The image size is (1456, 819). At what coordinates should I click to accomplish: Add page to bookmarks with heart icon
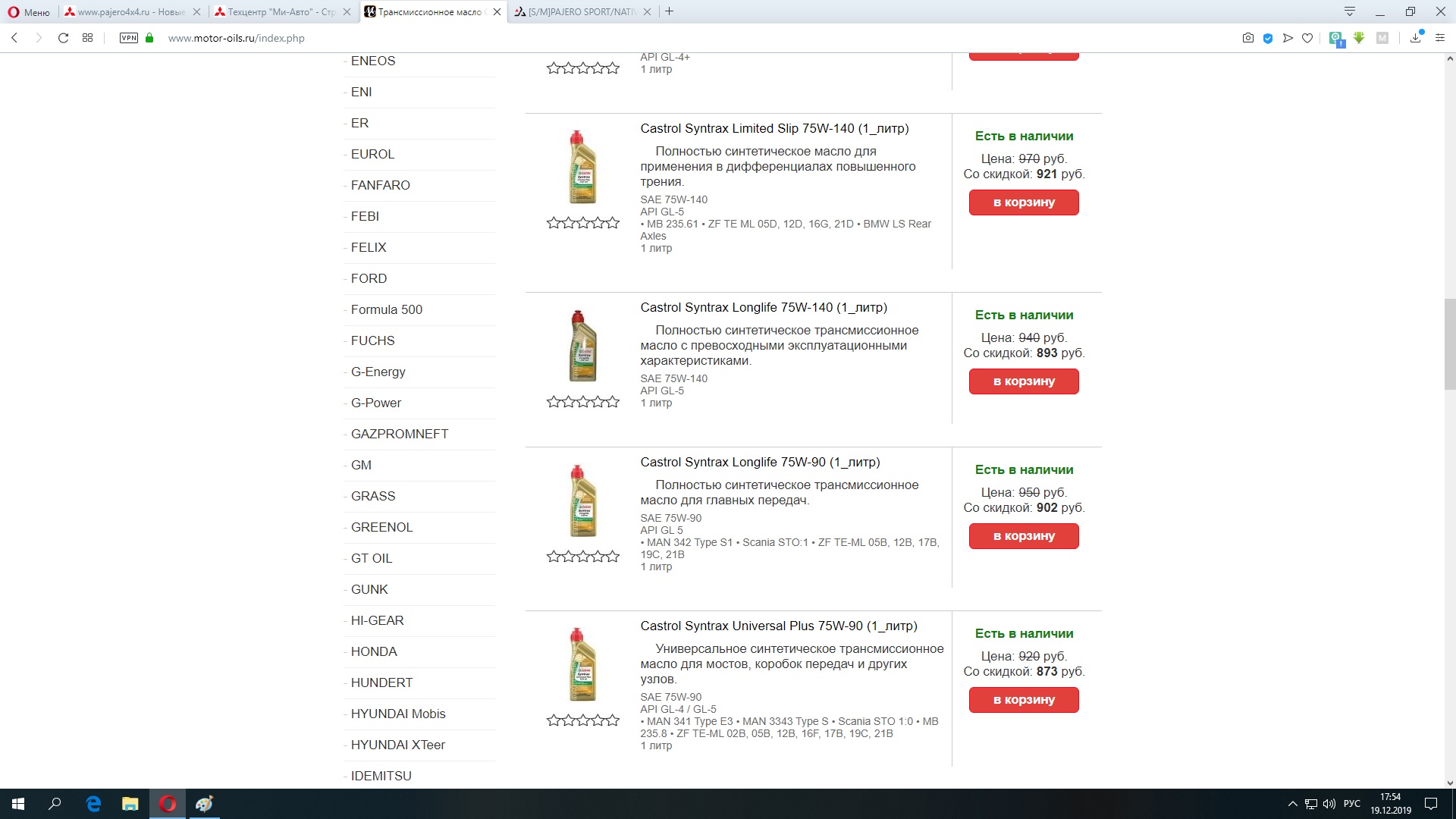pos(1307,38)
